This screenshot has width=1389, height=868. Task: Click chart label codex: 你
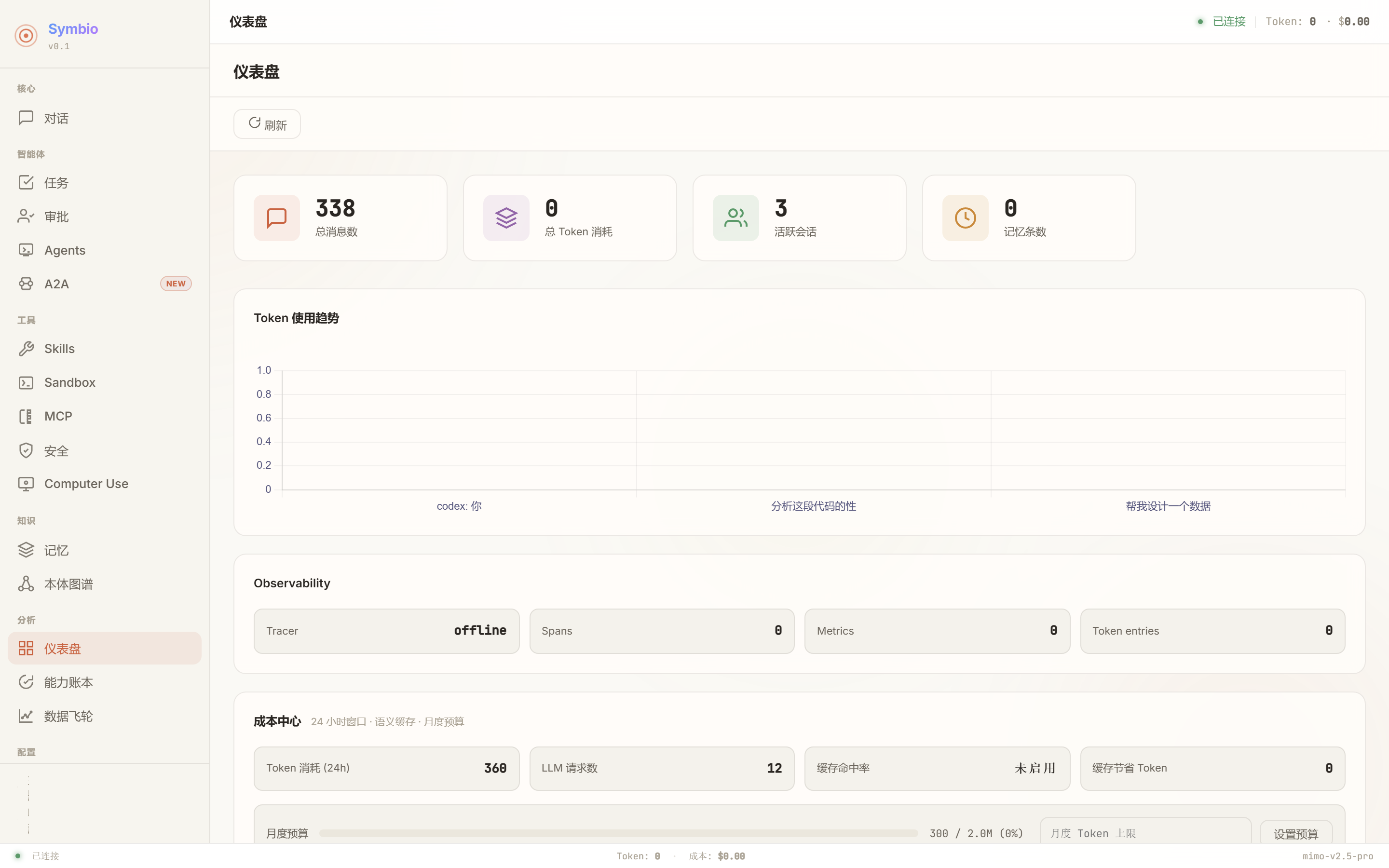point(459,506)
